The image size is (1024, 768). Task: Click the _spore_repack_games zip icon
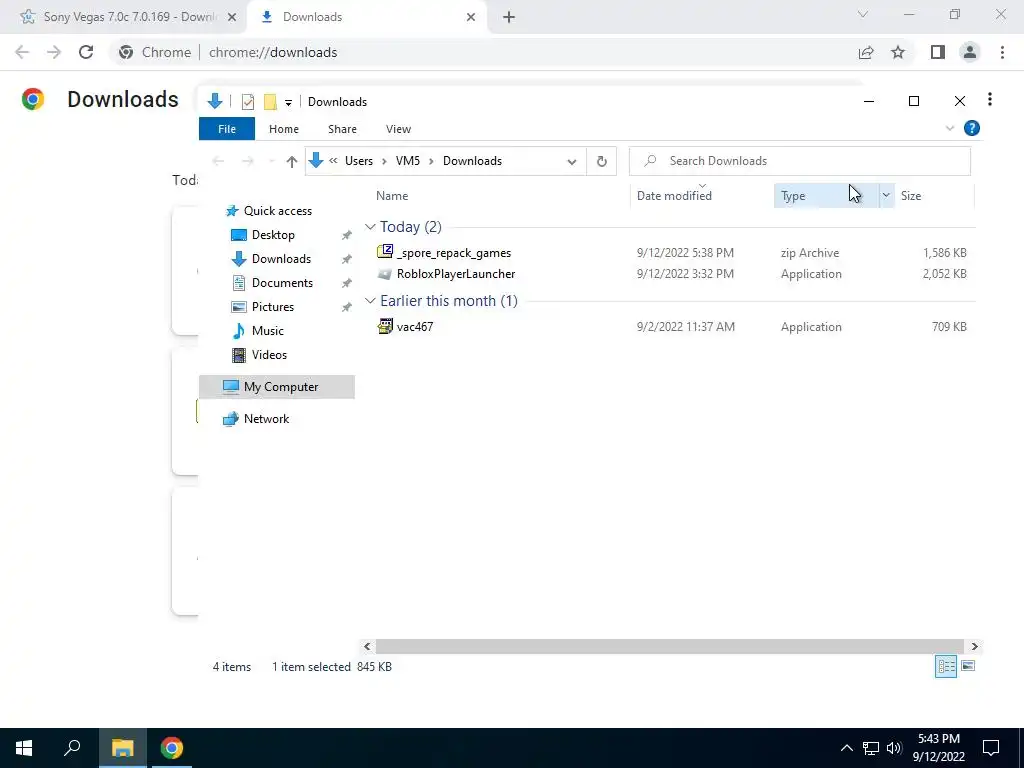point(385,251)
